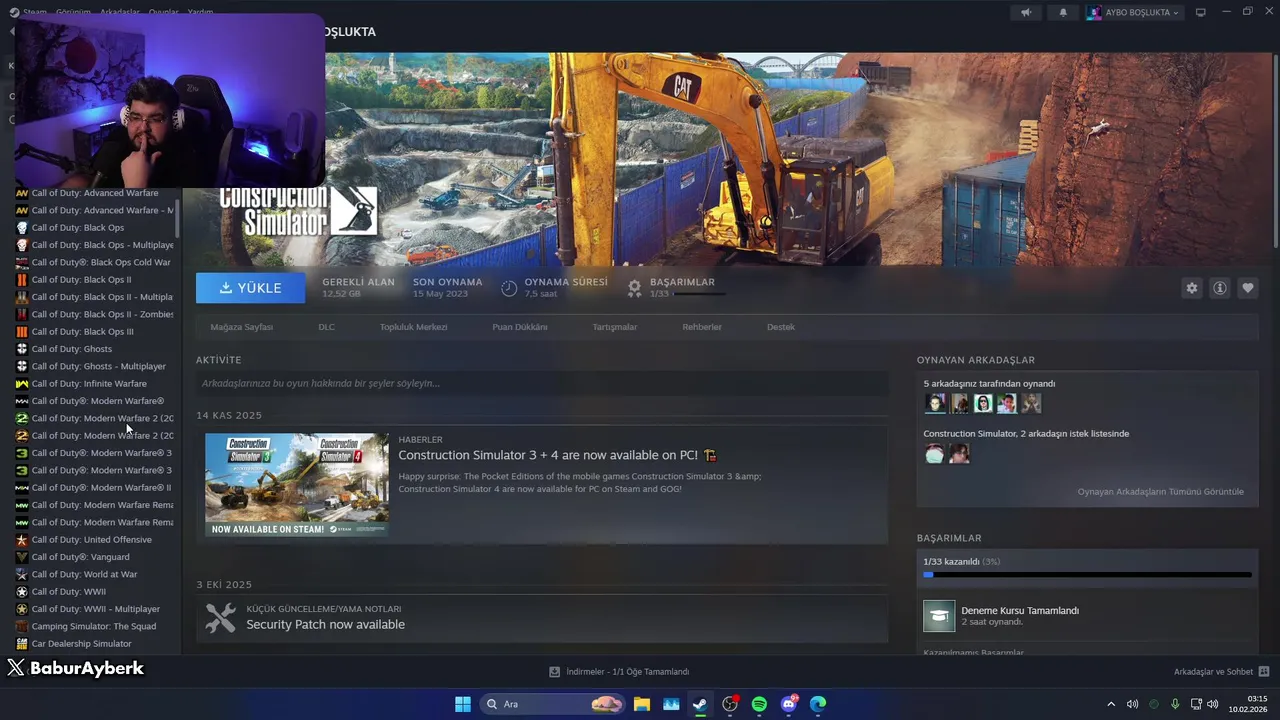Select Call of Duty: WWII entry
This screenshot has width=1280, height=720.
pyautogui.click(x=68, y=592)
